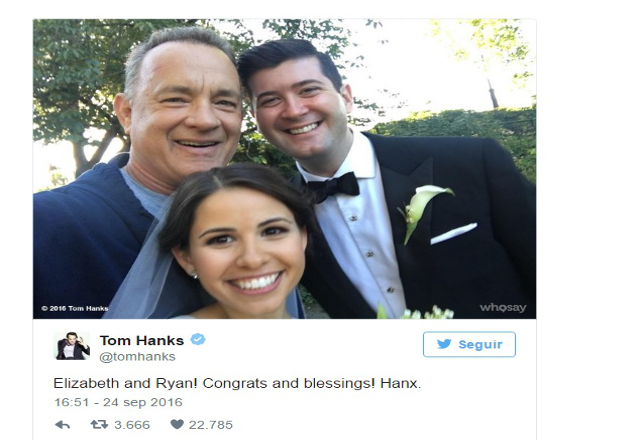Click the 3.666 retweet count
Viewport: 640px width, 440px height.
(132, 425)
